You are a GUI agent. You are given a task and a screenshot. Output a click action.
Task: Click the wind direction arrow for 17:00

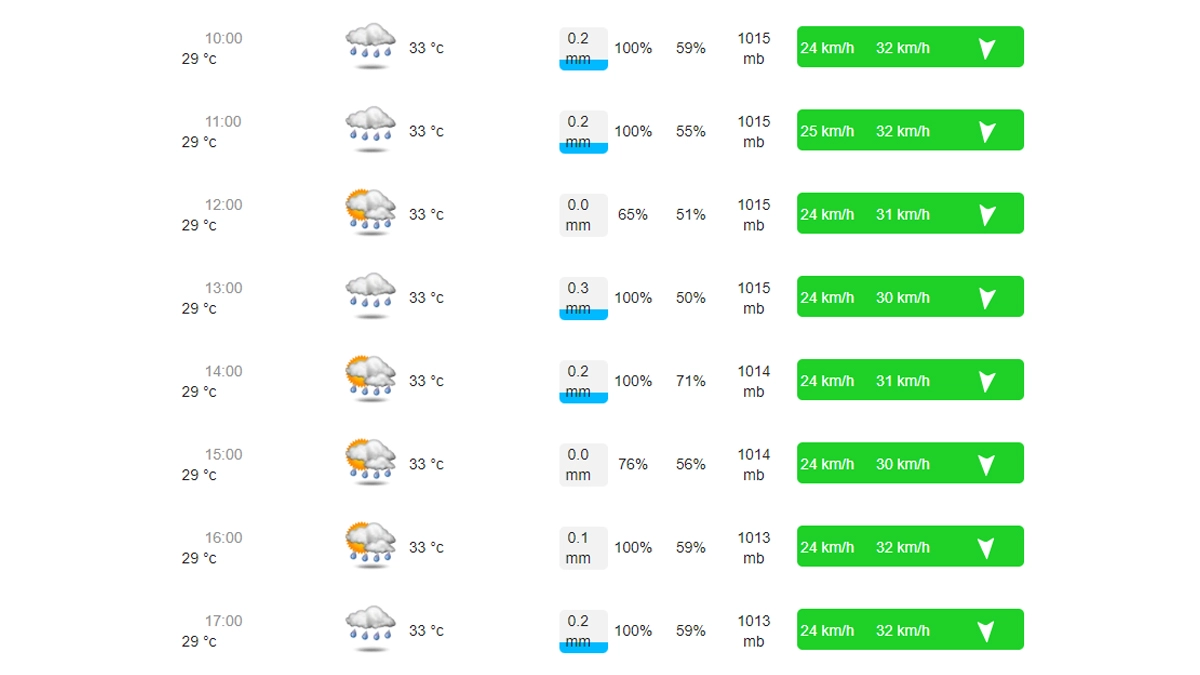pos(986,631)
